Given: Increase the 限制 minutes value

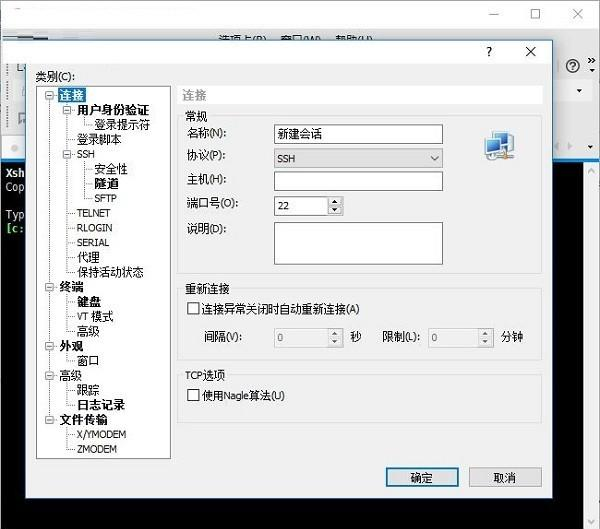Looking at the screenshot, I should click(x=485, y=333).
